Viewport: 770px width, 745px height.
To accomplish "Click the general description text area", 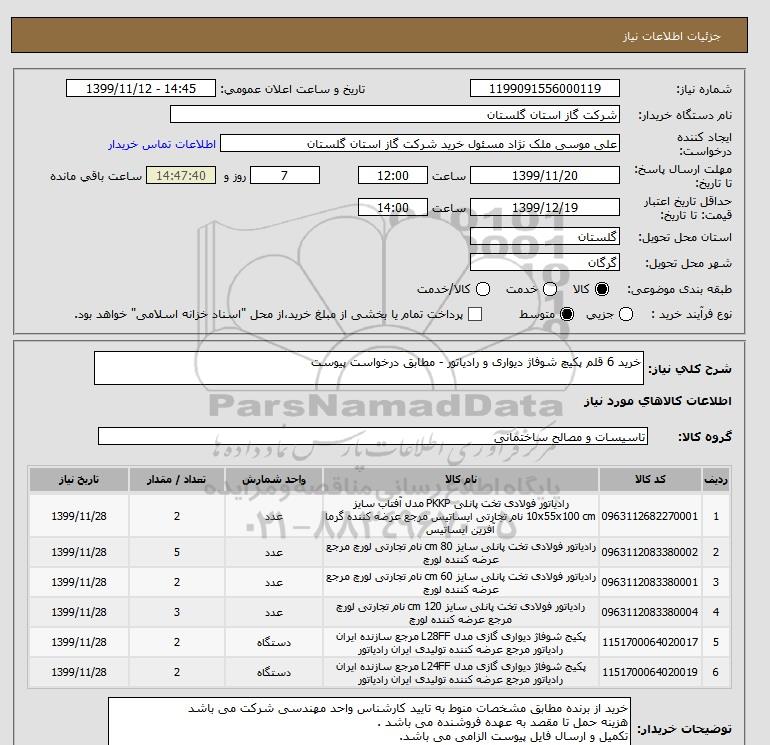I will coord(369,368).
